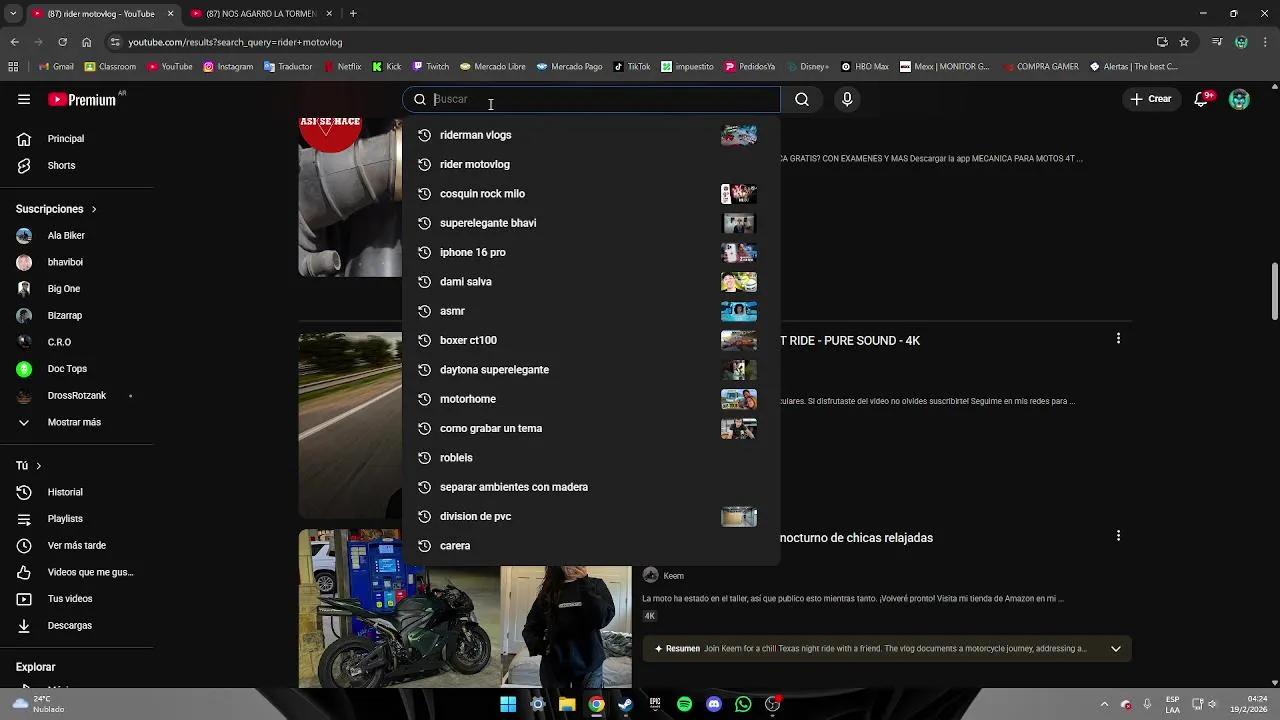
Task: Open the account avatar menu
Action: click(x=1239, y=99)
